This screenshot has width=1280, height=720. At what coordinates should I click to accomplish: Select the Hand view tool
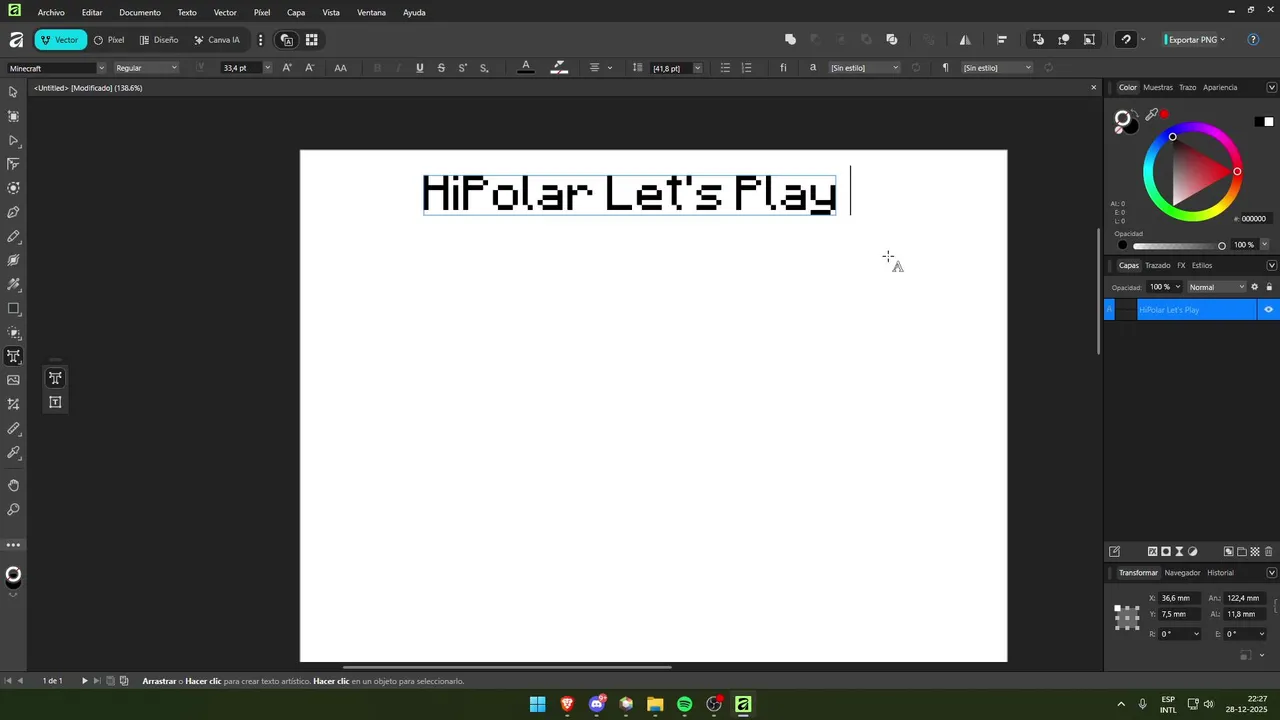pos(13,485)
